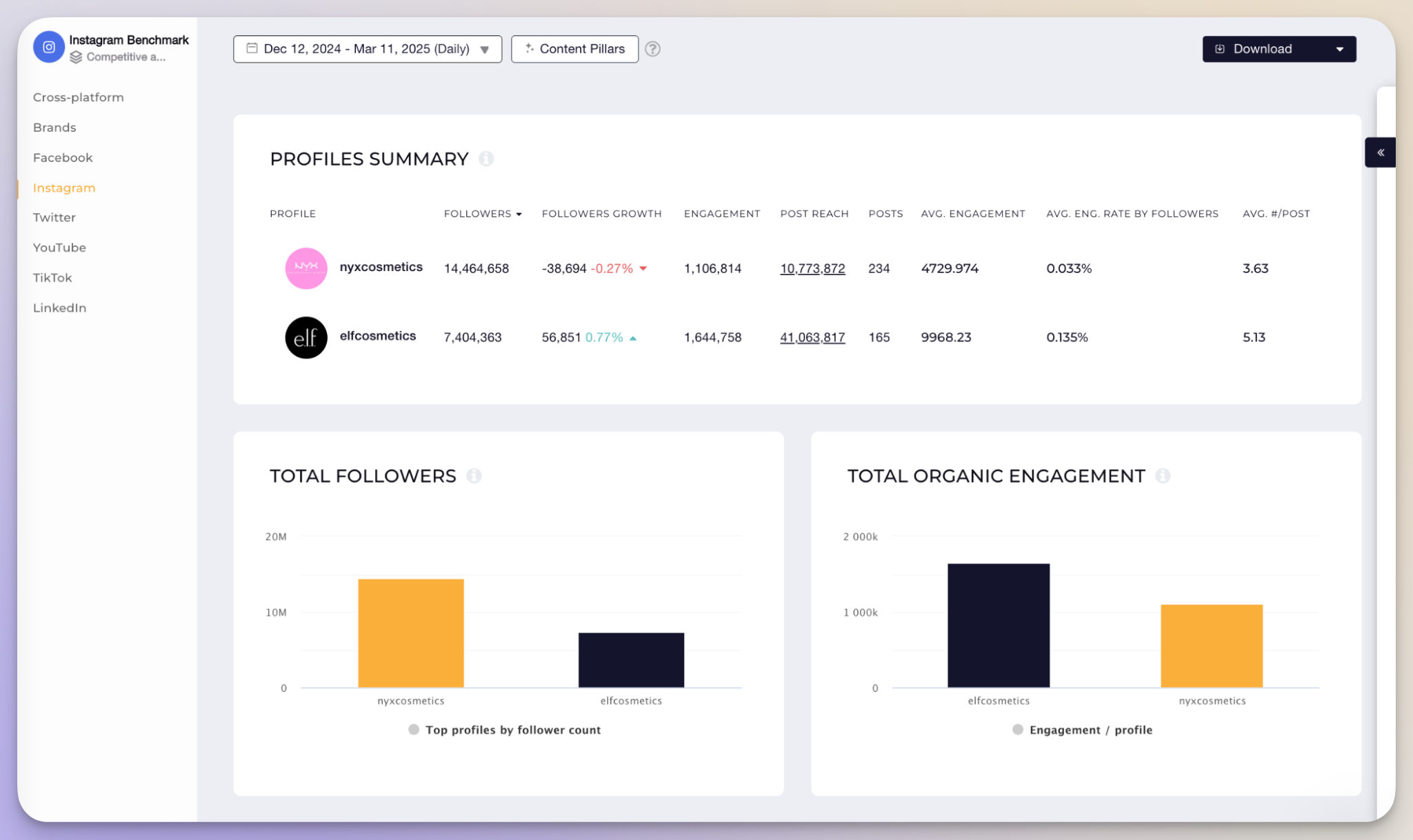Screen dimensions: 1413x840
Task: Click the nyxcosmetics profile avatar
Action: click(306, 268)
